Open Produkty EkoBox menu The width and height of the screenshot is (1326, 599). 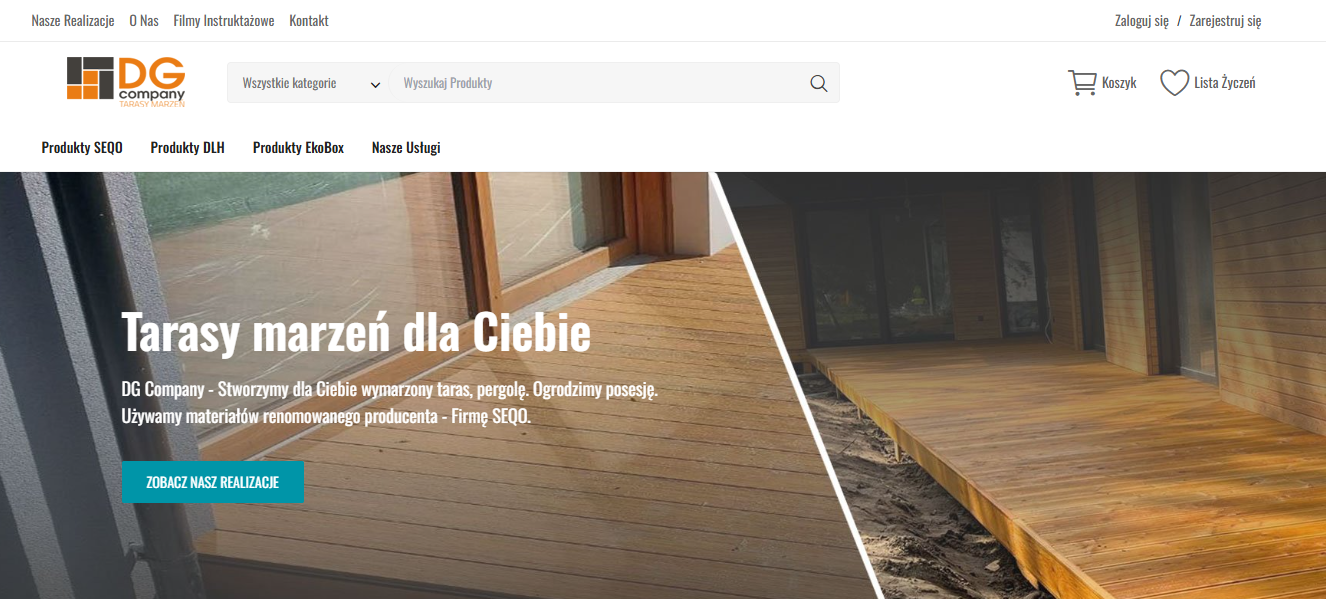[298, 148]
